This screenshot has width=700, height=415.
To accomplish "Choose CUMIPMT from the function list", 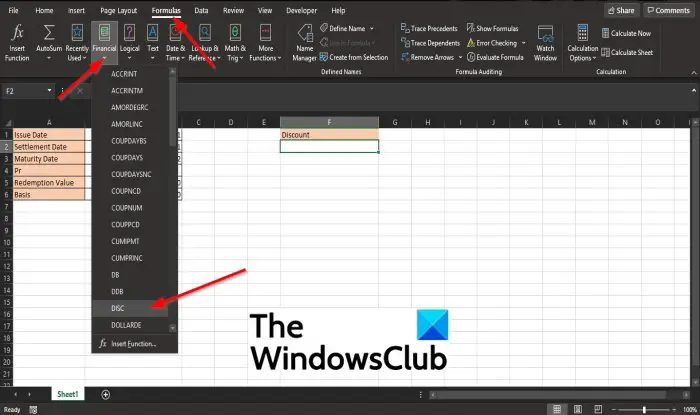I will click(x=130, y=241).
